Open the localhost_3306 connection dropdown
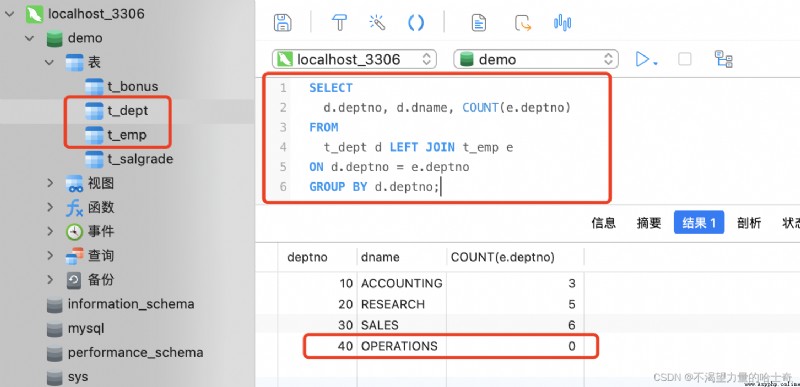 click(x=355, y=60)
